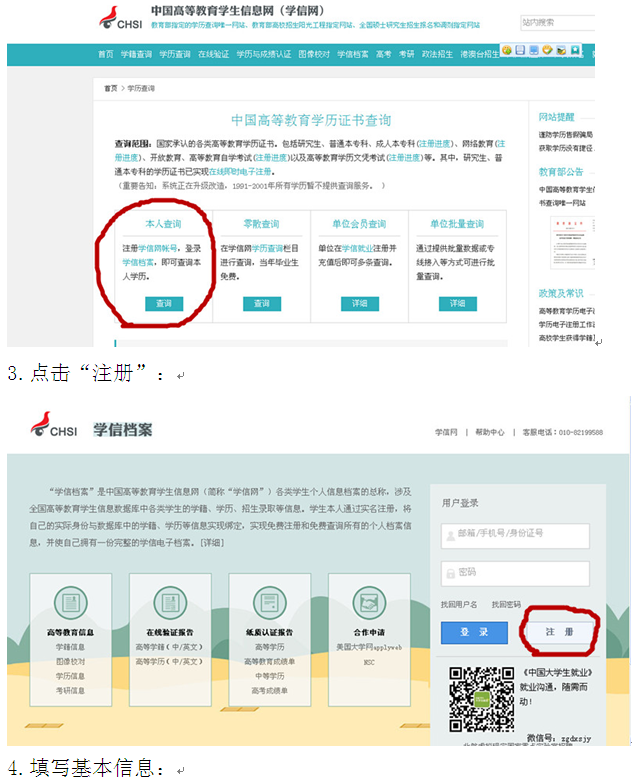Click the 高等教育信息 round document icon

[70, 602]
